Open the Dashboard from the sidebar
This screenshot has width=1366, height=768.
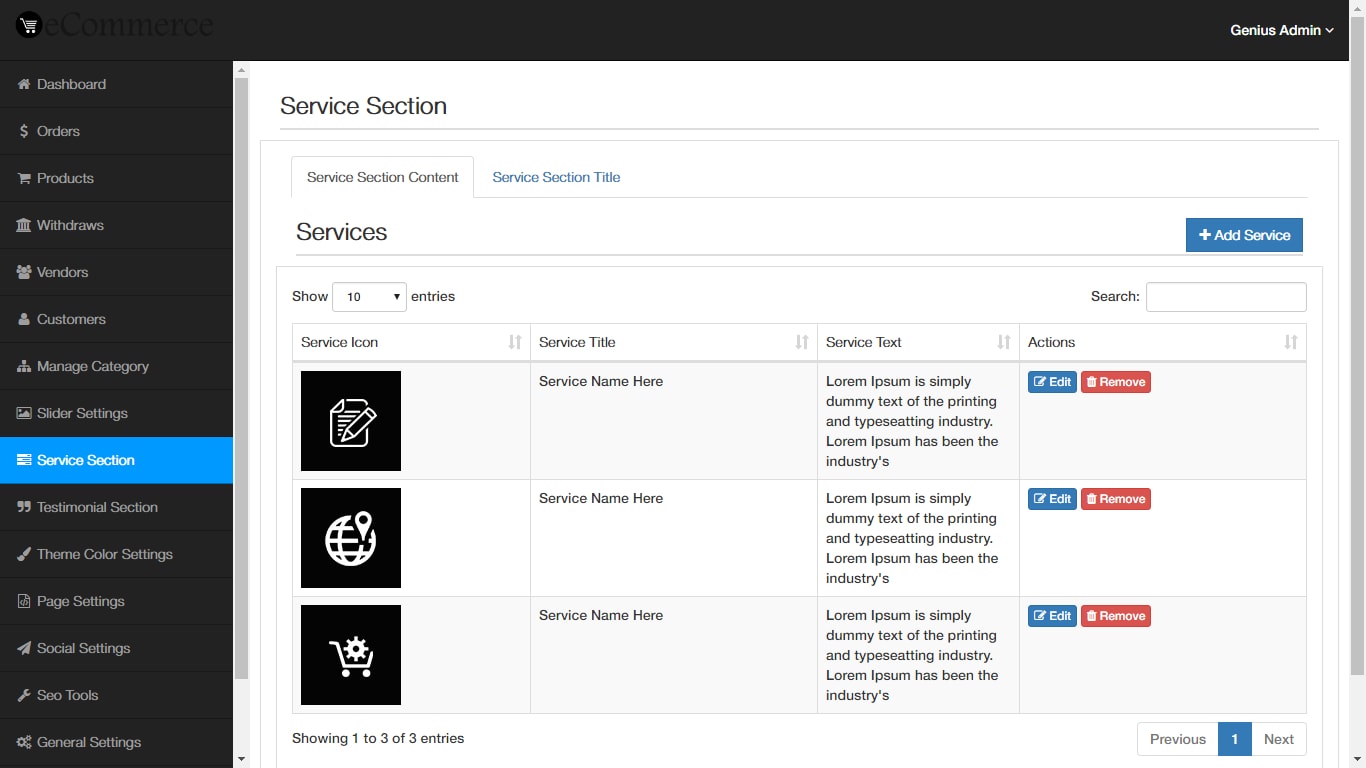pos(70,84)
